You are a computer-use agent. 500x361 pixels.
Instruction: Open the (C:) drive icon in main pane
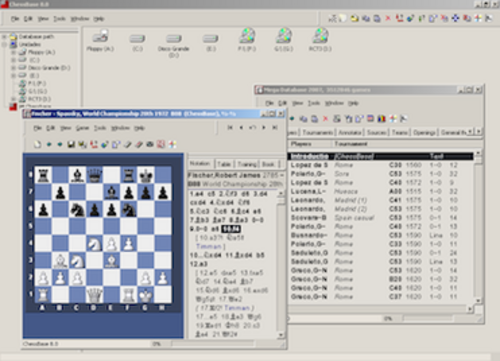click(x=137, y=42)
